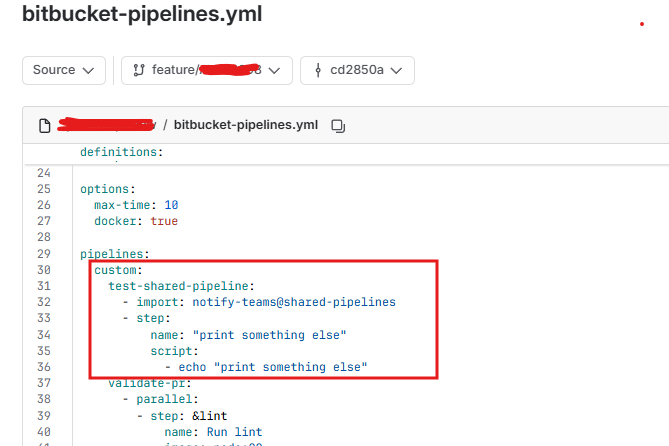
Task: Click the 'Run lint' name value
Action: point(234,432)
